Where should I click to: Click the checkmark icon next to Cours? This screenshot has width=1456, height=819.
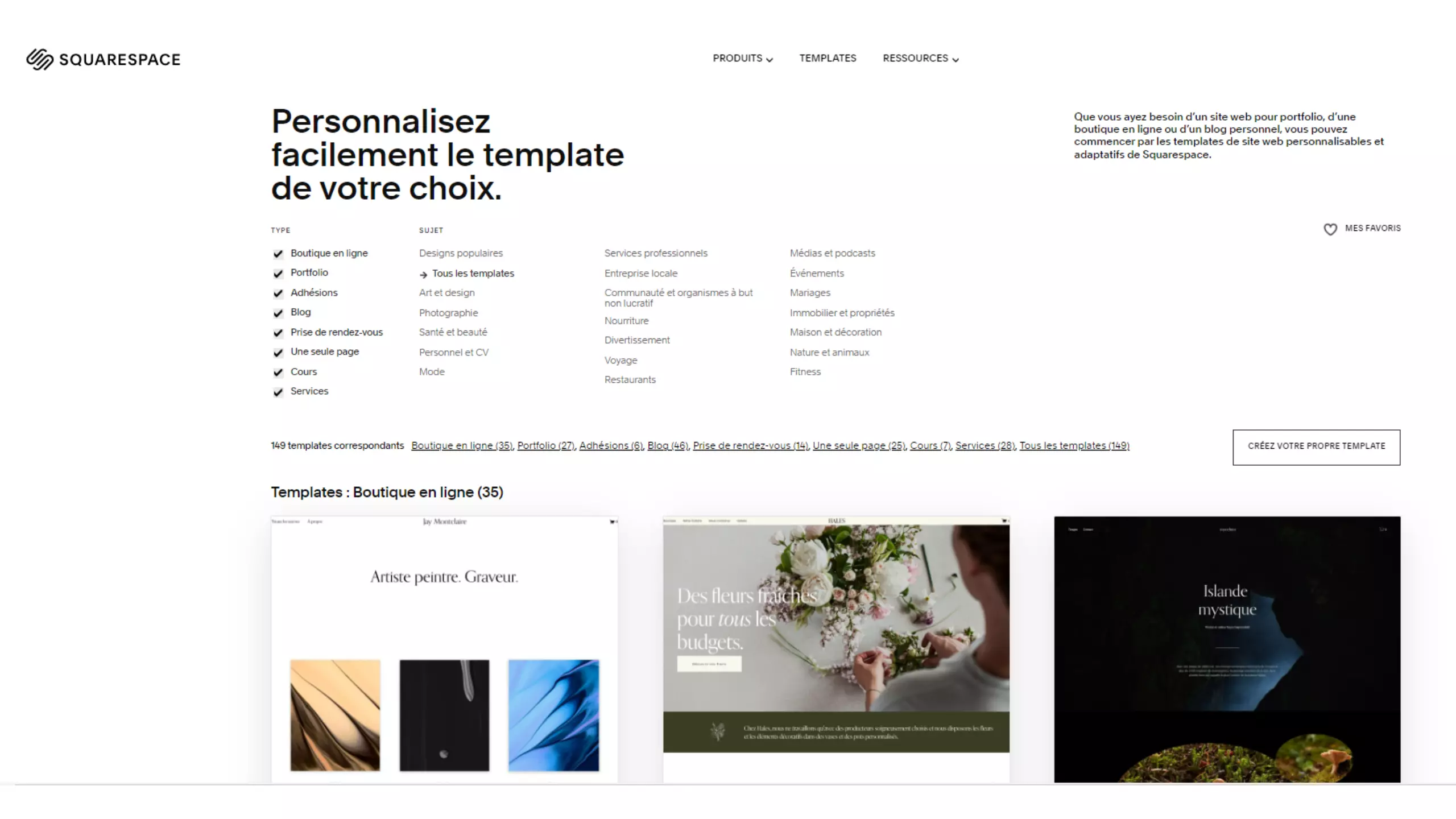(278, 371)
